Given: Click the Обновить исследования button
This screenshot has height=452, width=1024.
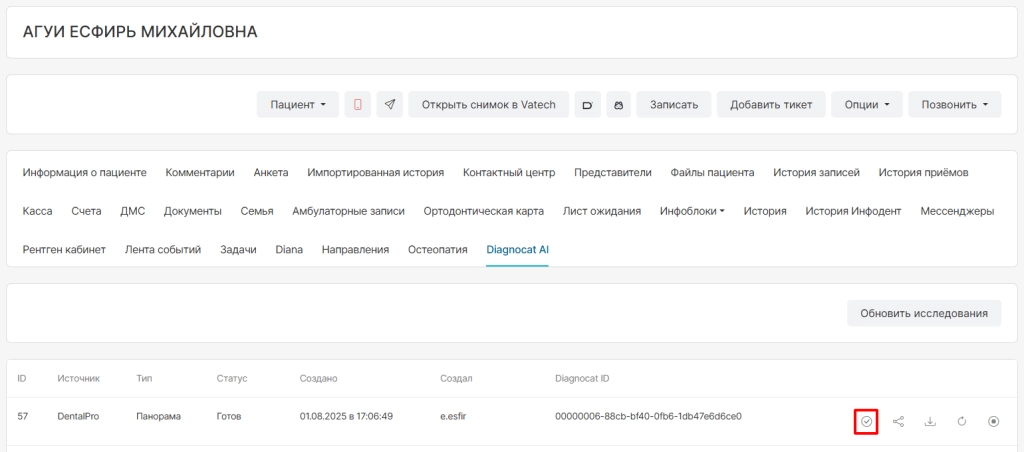Looking at the screenshot, I should tap(923, 313).
